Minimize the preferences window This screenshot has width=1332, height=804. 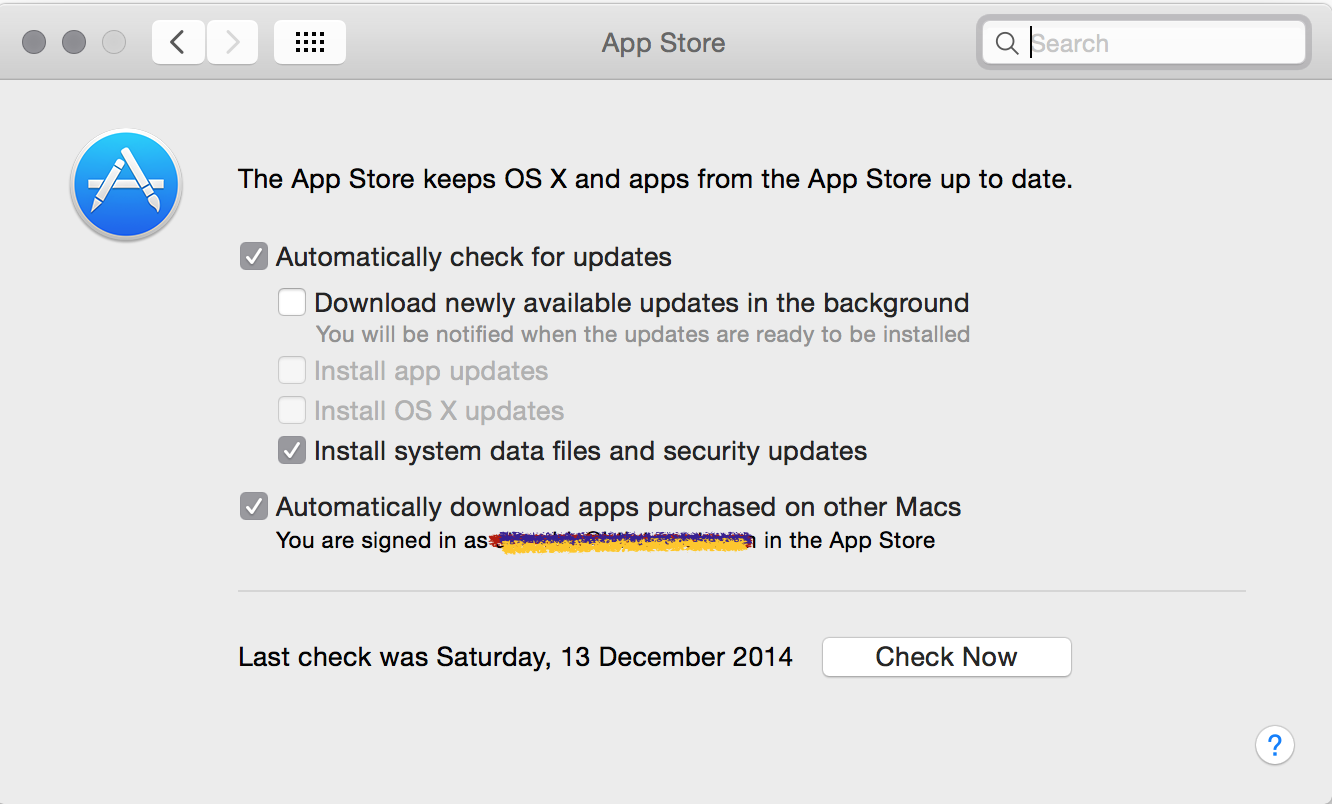pyautogui.click(x=74, y=42)
